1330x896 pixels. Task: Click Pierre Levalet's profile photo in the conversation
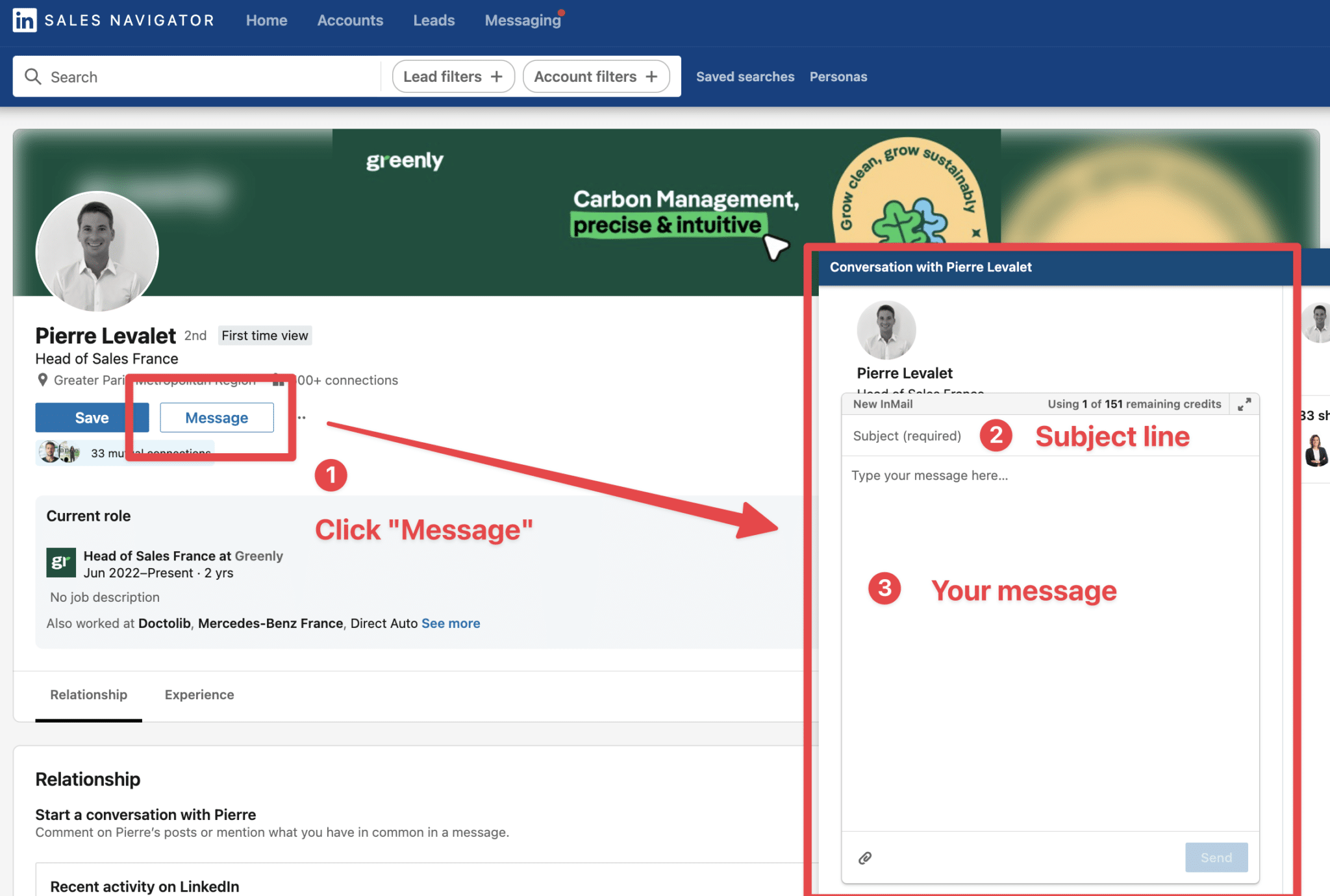click(886, 330)
